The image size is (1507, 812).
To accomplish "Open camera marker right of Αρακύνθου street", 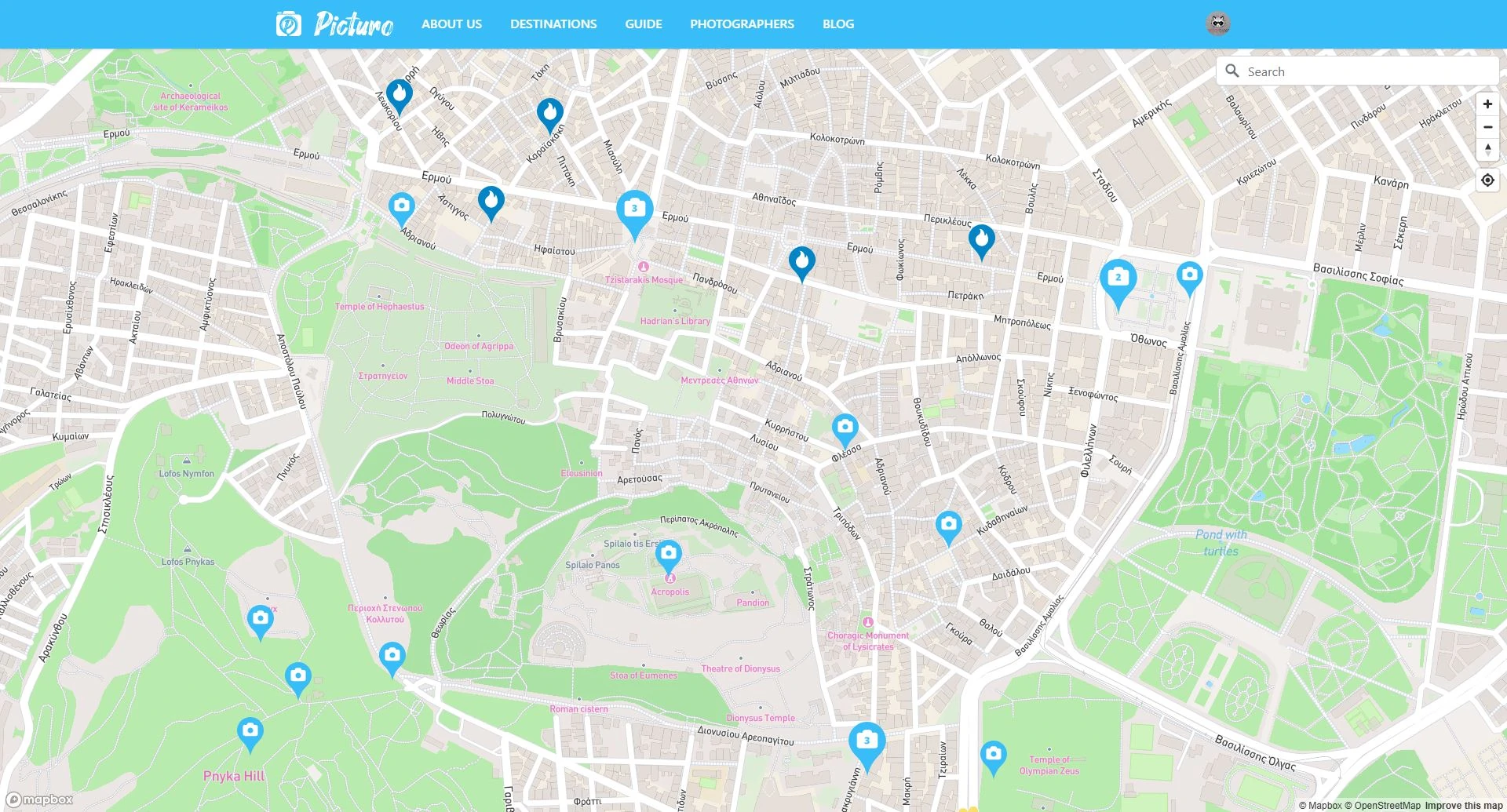I will coord(297,679).
